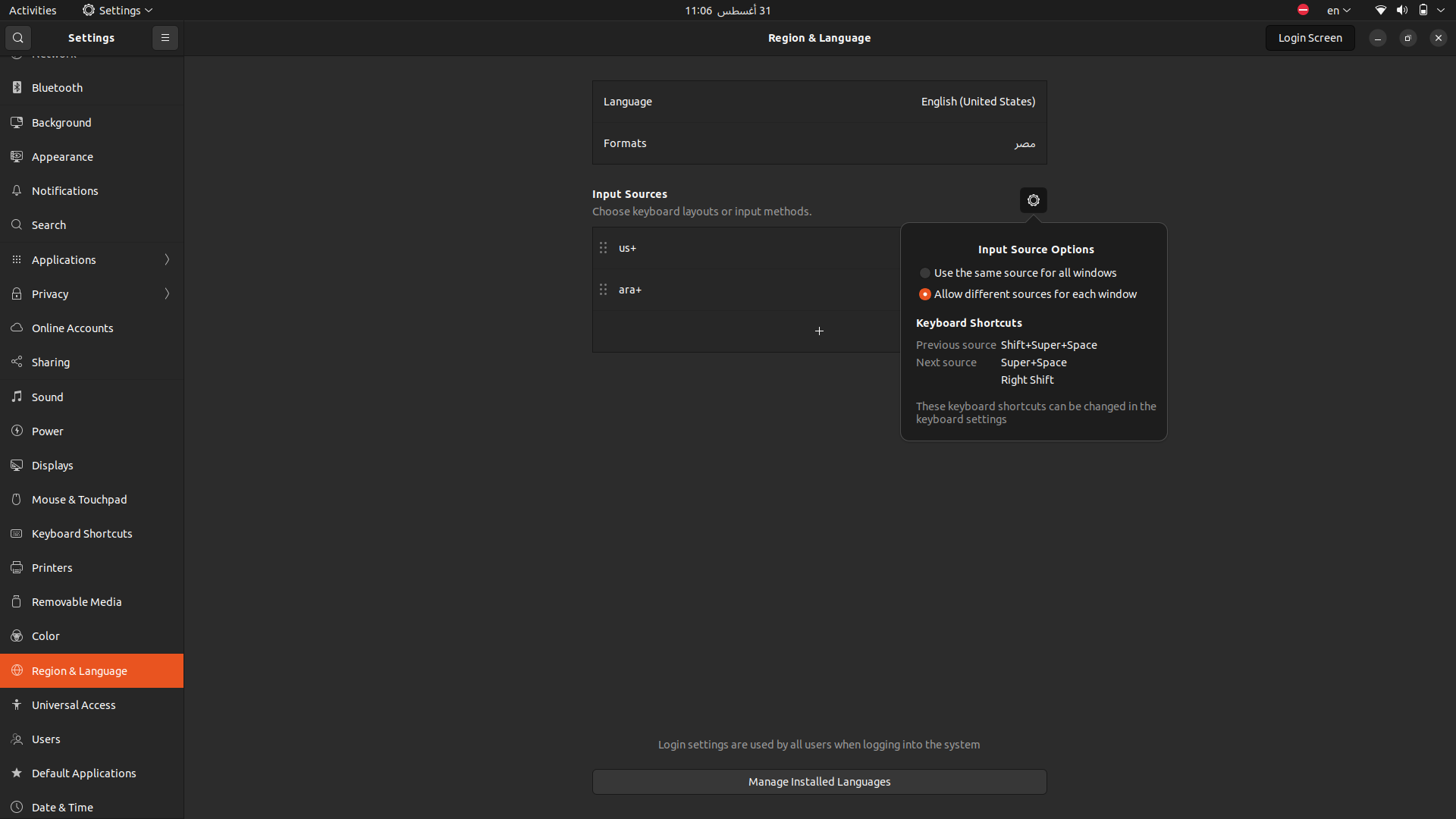Click the volume icon in the top bar
1456x819 pixels.
coord(1402,11)
